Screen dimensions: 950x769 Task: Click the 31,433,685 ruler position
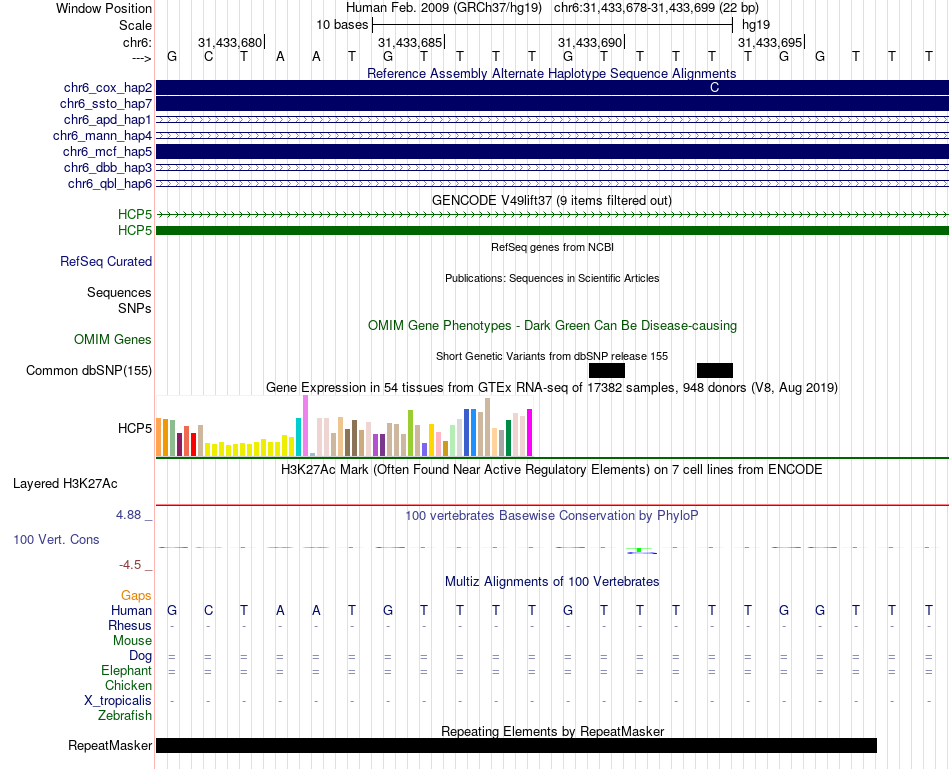(411, 42)
